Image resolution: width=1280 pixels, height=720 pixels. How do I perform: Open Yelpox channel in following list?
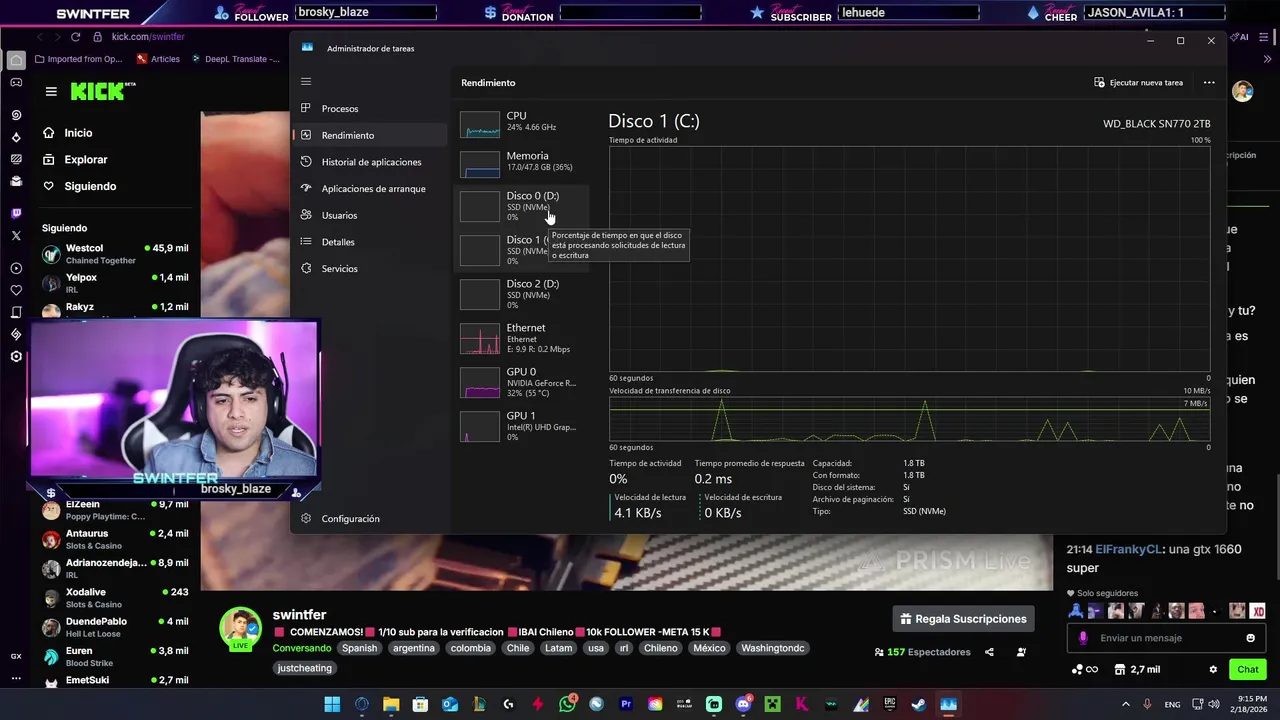[115, 283]
